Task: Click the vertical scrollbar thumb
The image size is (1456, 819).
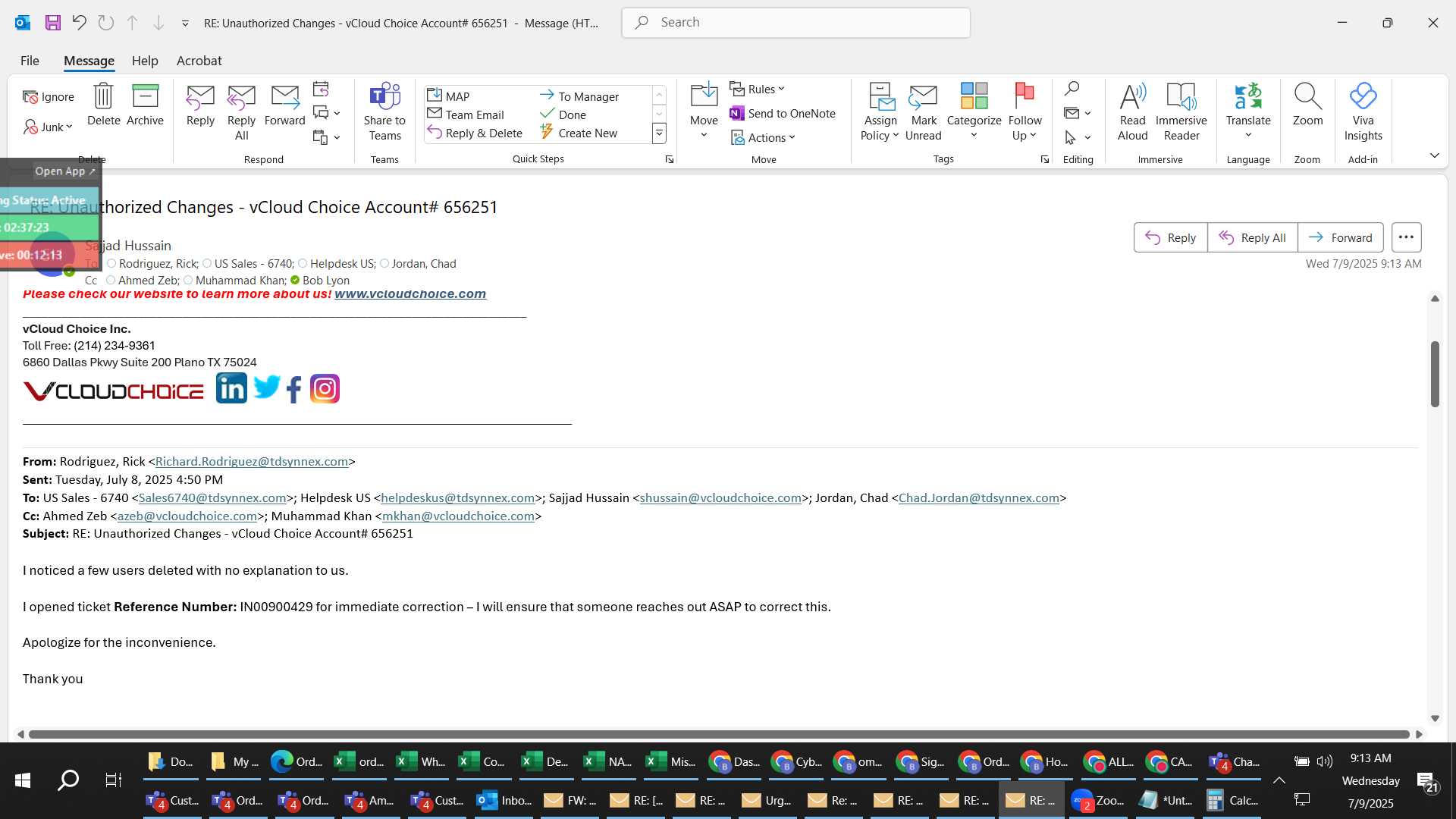Action: coord(1435,373)
